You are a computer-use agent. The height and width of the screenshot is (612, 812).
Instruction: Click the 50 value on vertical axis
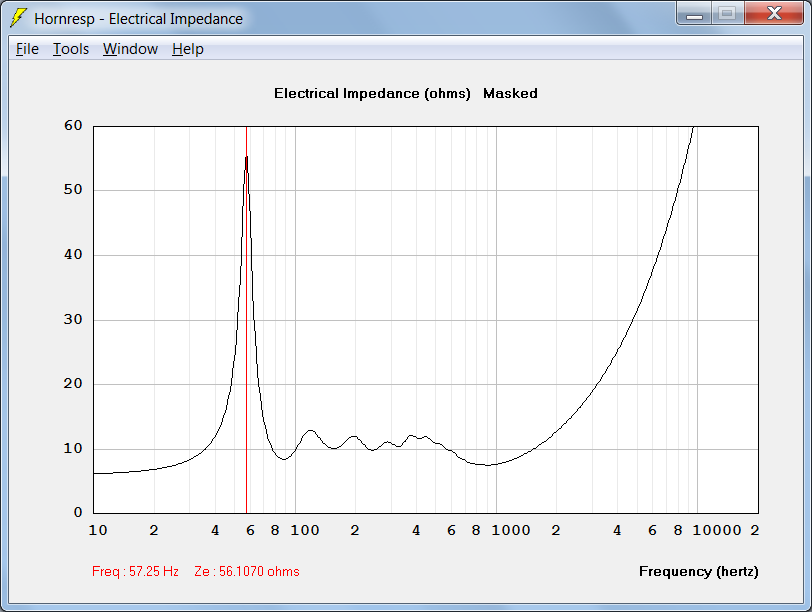[x=73, y=190]
